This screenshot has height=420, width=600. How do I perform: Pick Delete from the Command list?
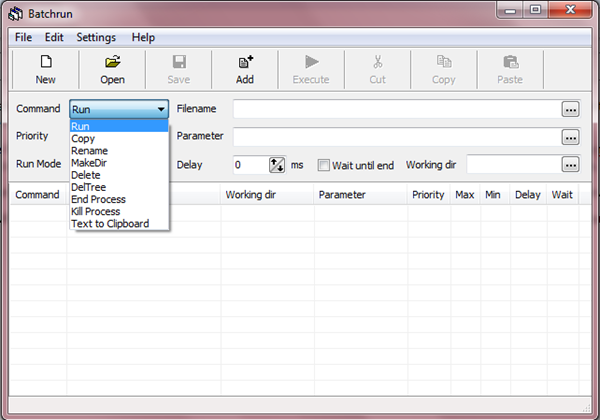tap(119, 175)
